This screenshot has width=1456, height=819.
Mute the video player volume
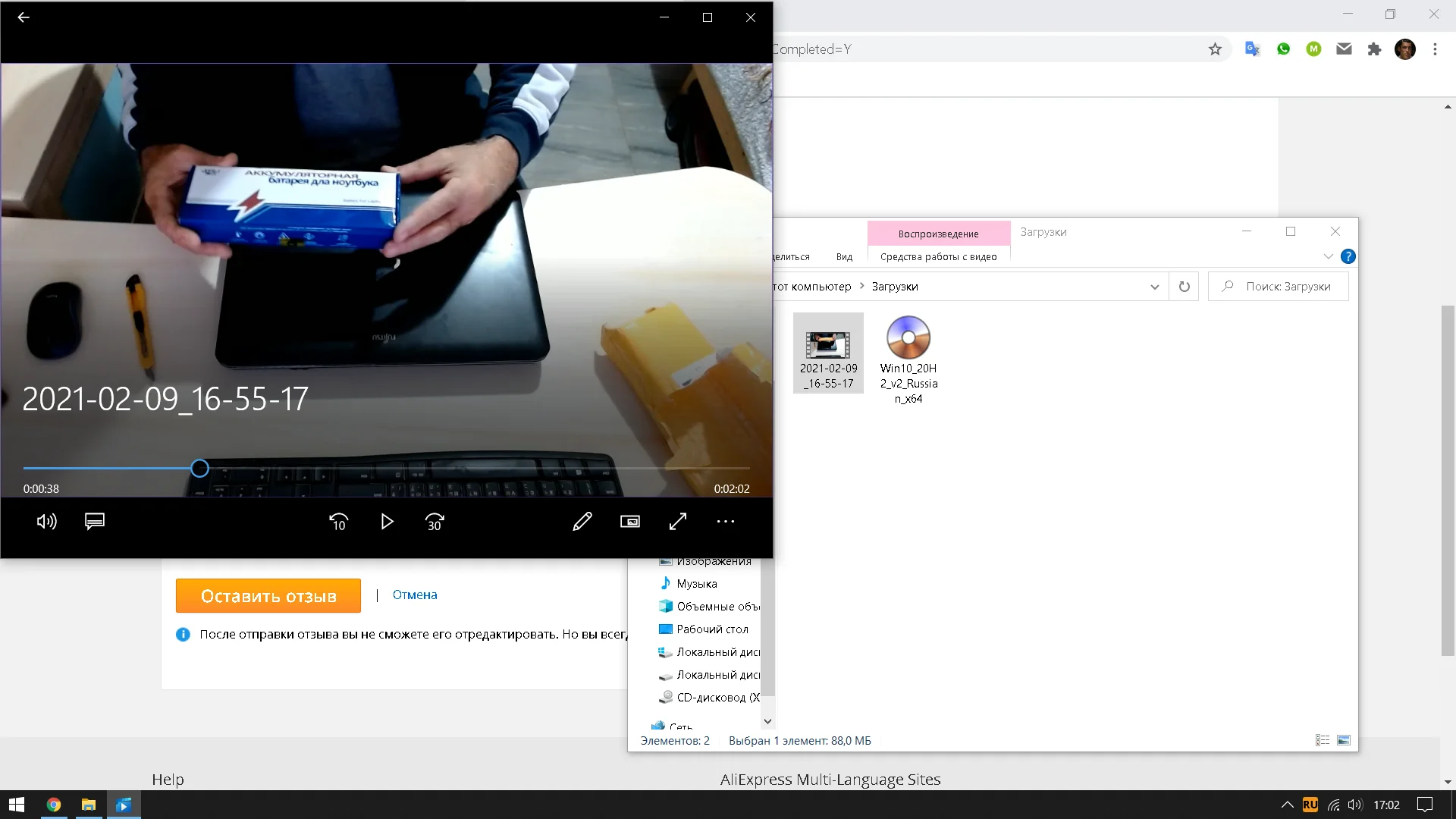(x=46, y=522)
